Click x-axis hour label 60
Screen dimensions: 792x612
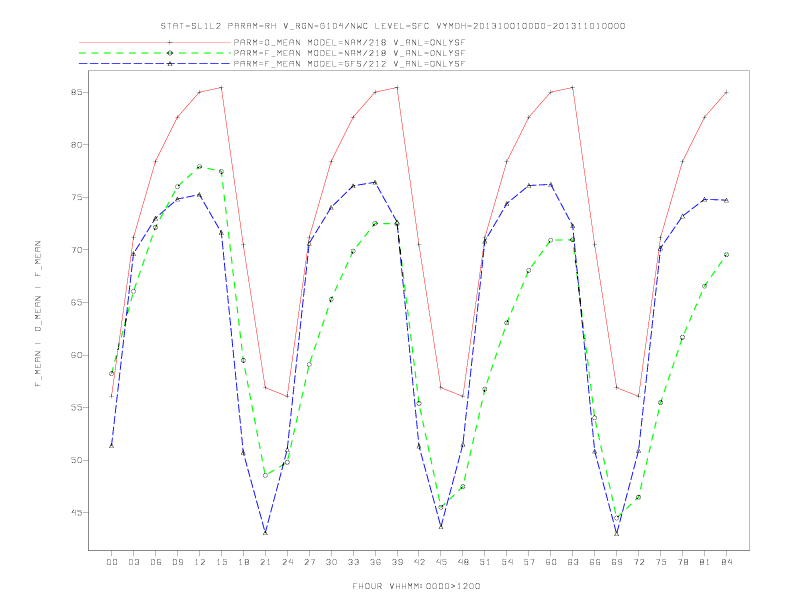coord(551,562)
